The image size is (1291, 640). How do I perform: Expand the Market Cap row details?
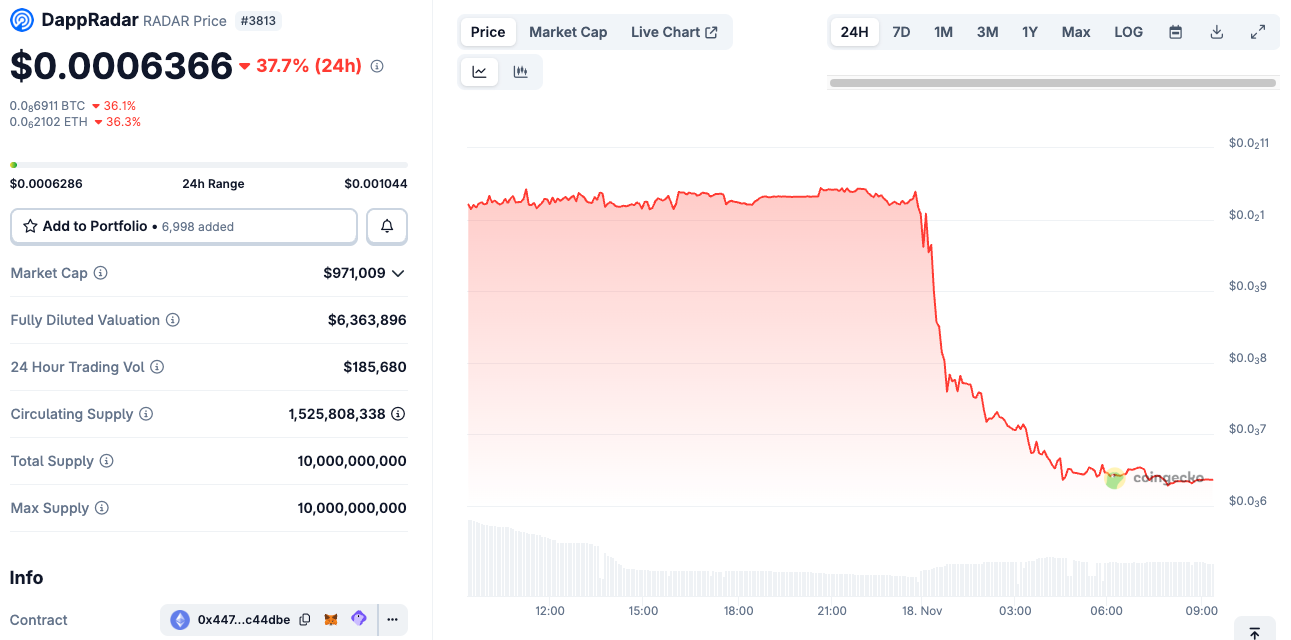(397, 272)
